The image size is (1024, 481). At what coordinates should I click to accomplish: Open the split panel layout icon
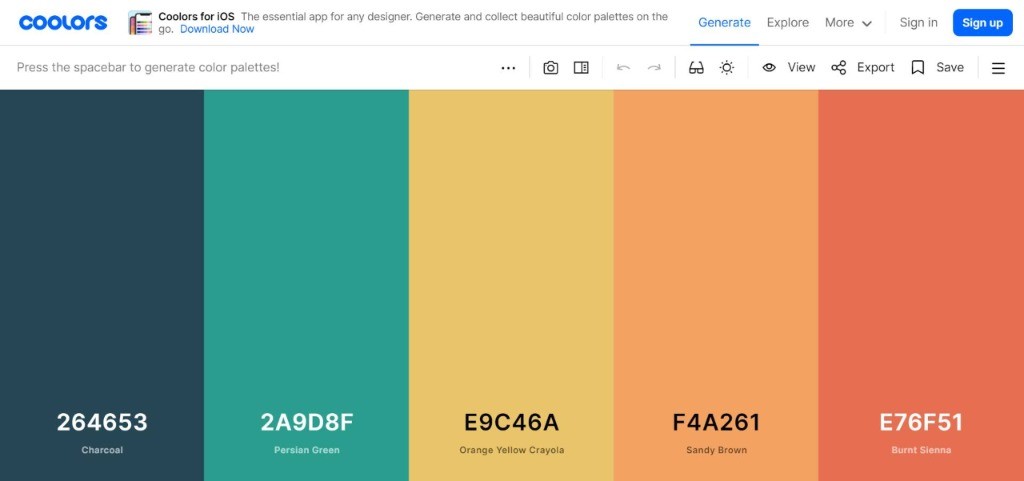point(581,68)
